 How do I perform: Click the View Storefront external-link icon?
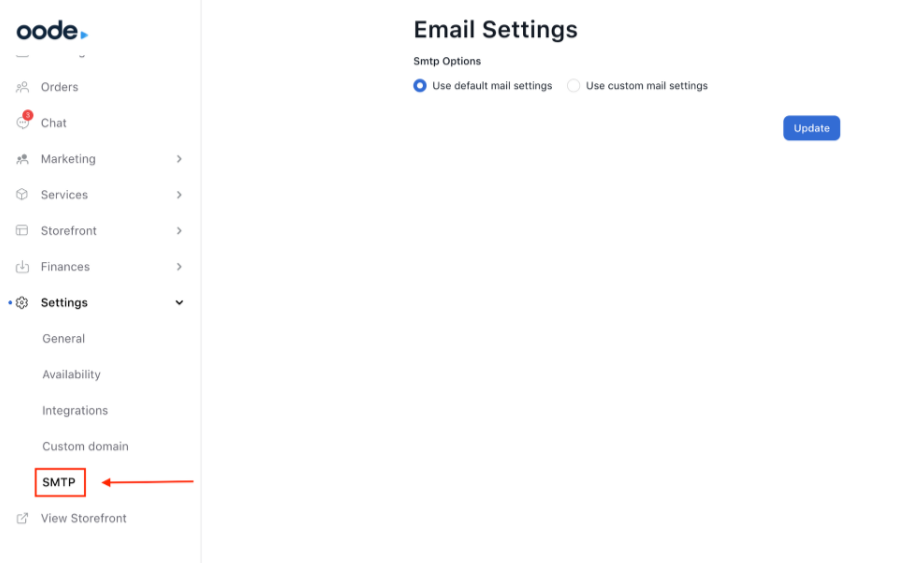(x=22, y=519)
